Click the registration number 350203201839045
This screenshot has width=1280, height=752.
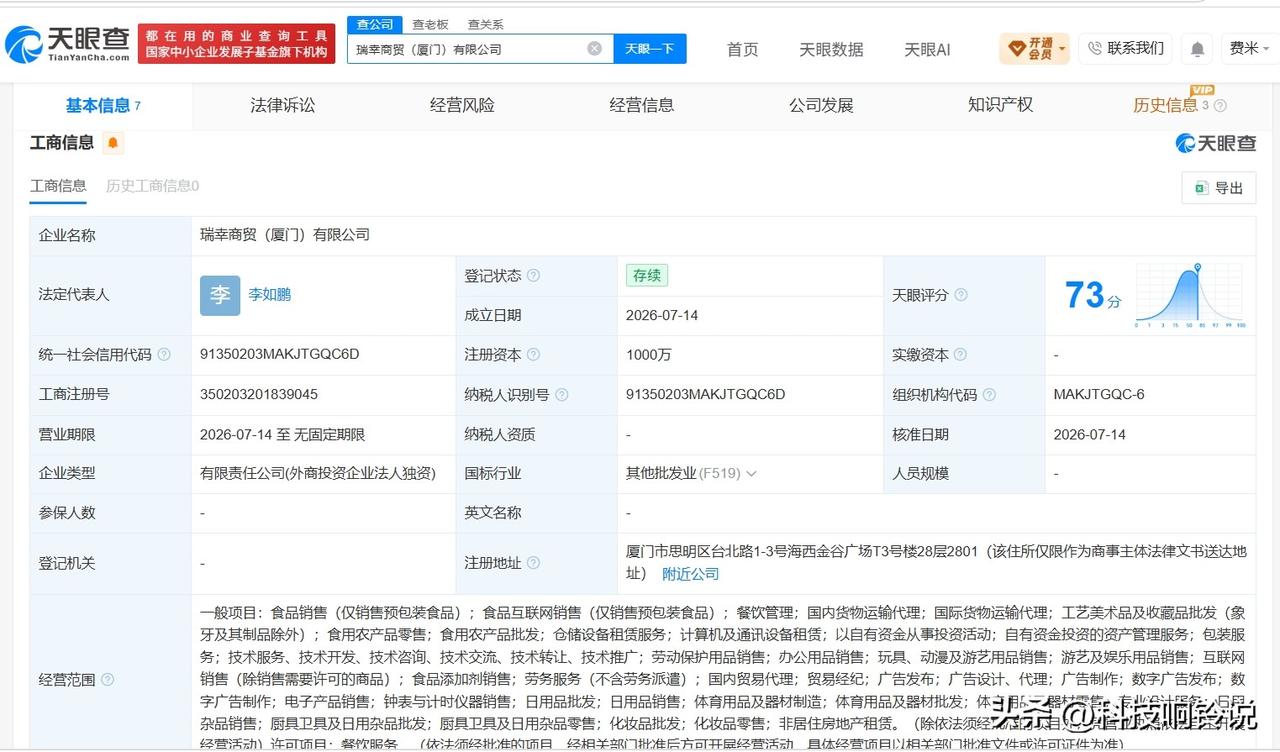[x=259, y=395]
